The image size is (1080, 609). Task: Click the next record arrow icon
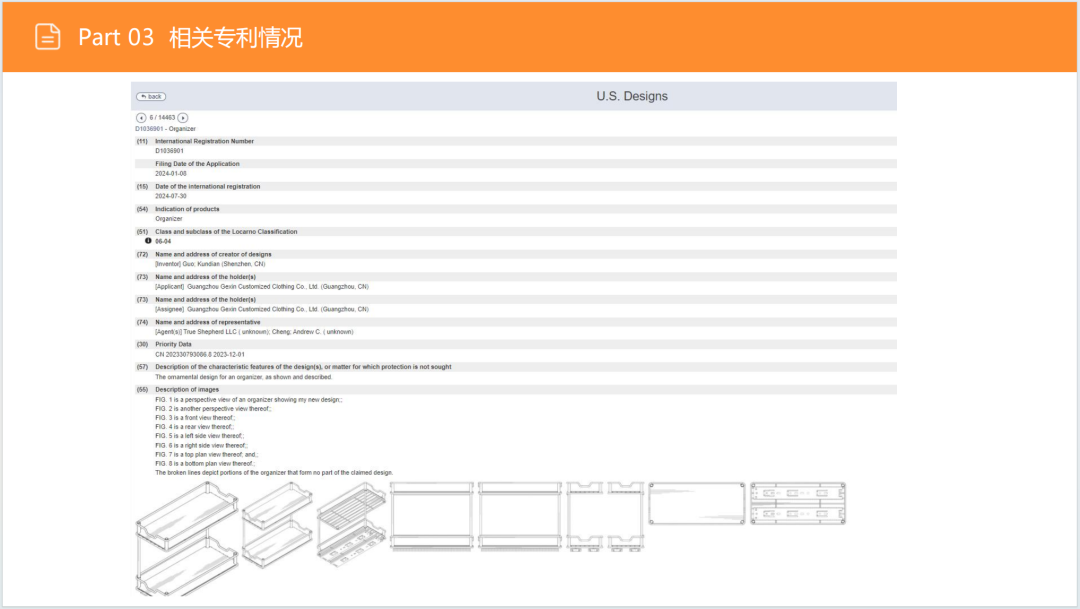point(184,117)
